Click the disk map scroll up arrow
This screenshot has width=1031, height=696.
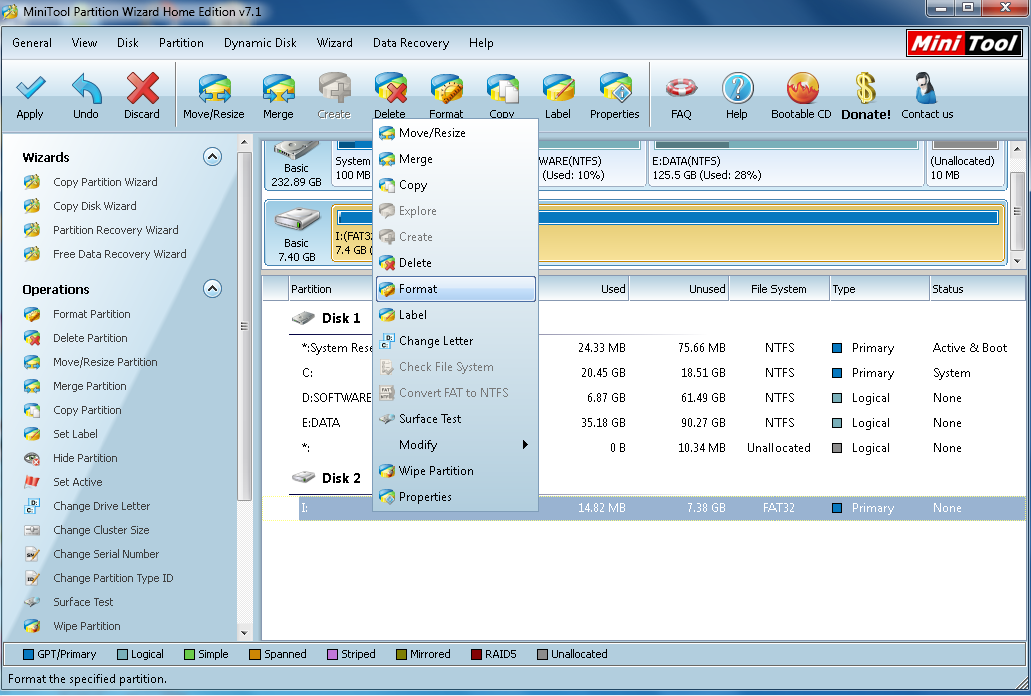click(1017, 149)
